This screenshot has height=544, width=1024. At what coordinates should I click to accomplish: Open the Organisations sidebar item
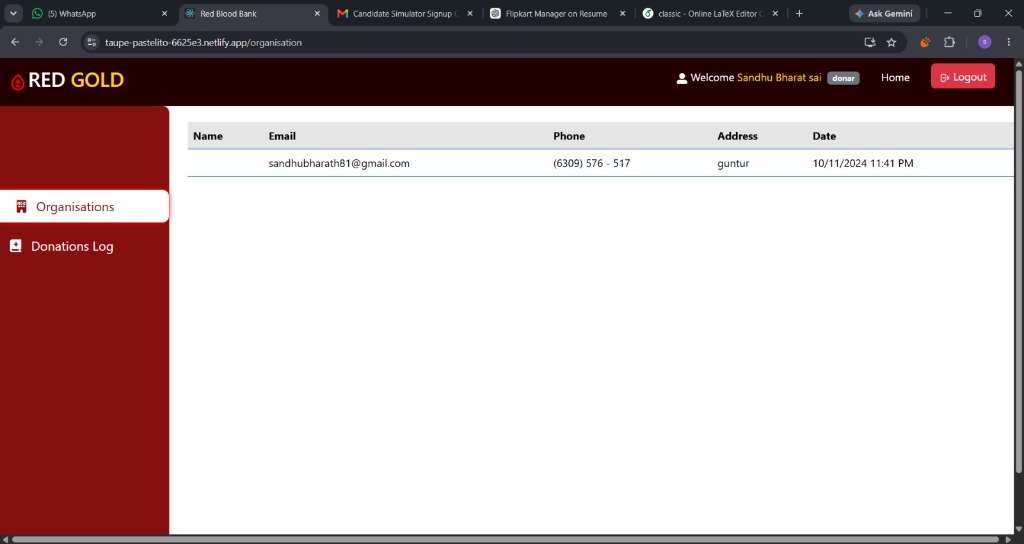(84, 206)
